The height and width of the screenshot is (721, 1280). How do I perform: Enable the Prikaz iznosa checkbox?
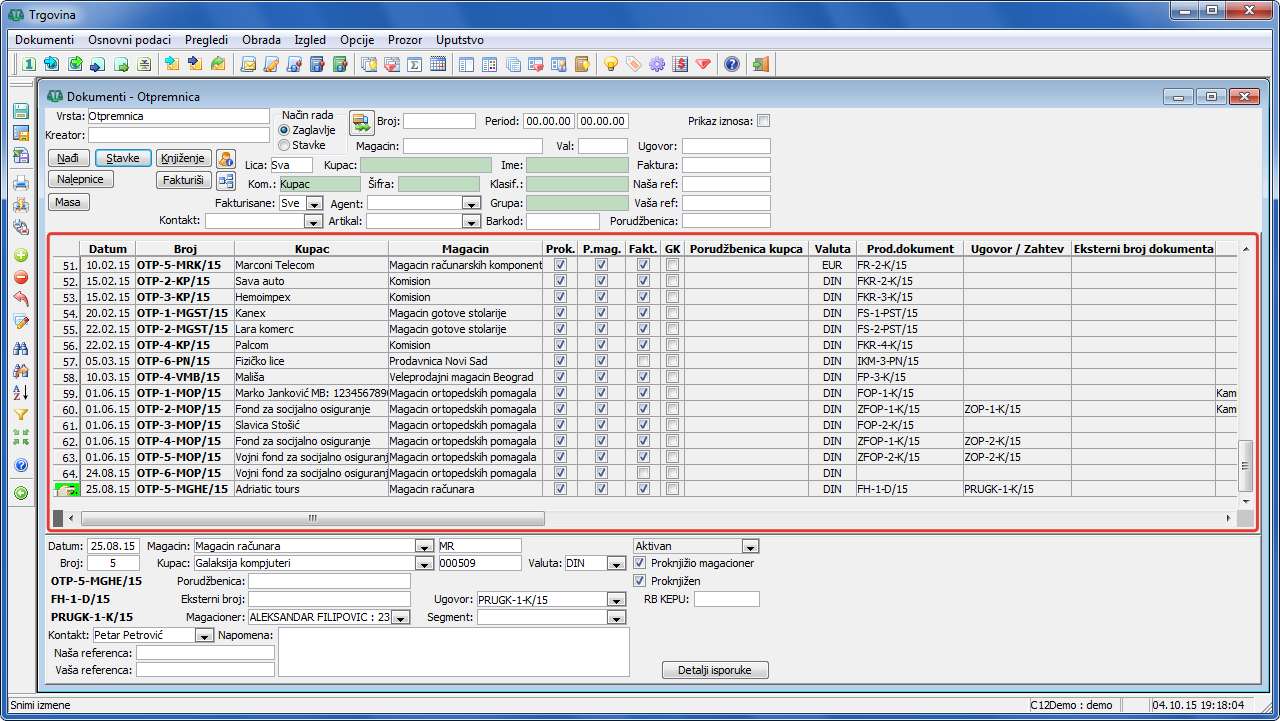click(764, 121)
